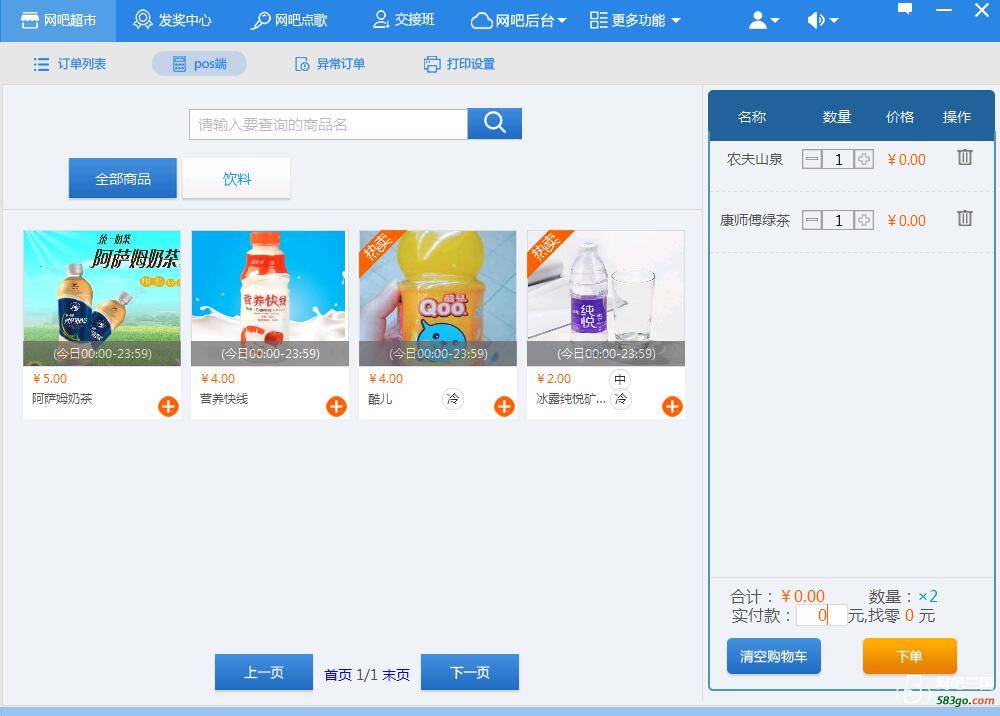Increase 农夫山泉 quantity with plus
1000x716 pixels.
tap(864, 159)
